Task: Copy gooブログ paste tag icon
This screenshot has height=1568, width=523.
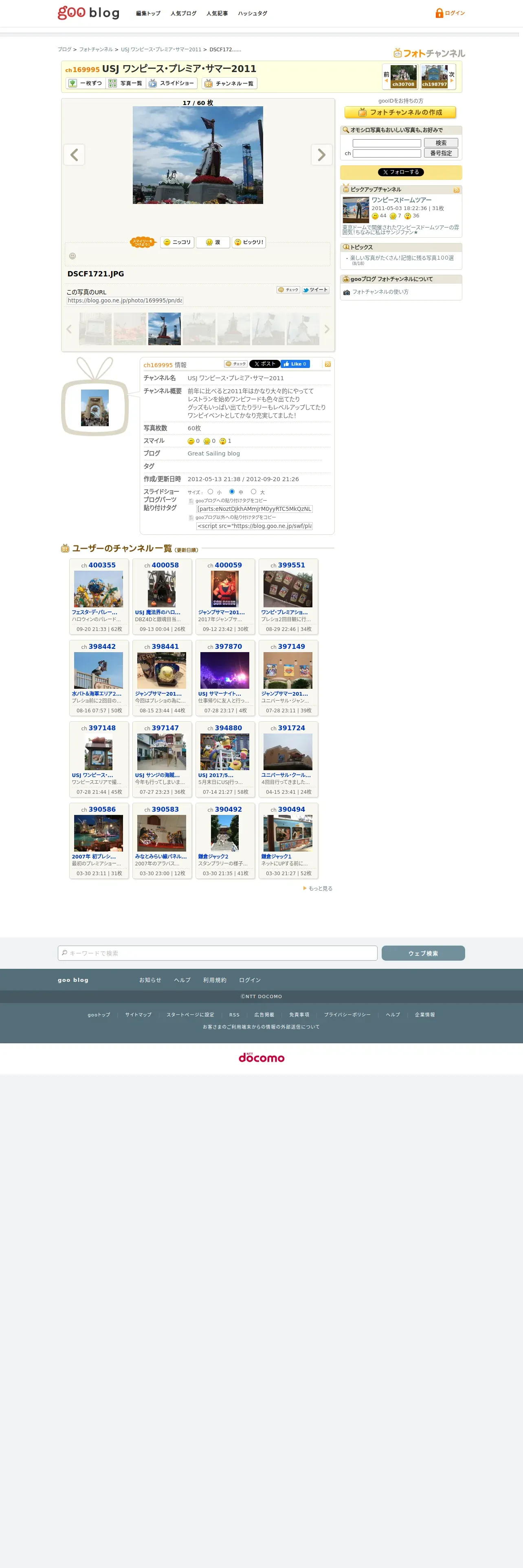Action: 191,501
